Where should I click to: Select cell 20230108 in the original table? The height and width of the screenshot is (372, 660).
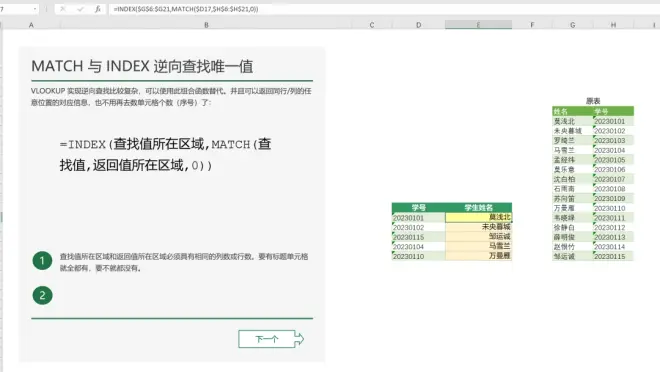[x=613, y=189]
